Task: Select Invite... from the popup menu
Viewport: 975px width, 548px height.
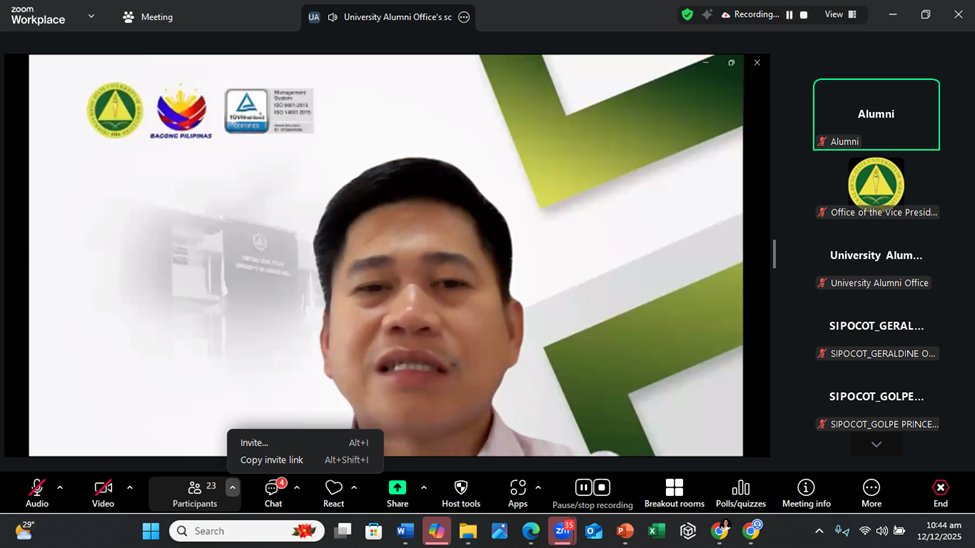Action: coord(255,443)
